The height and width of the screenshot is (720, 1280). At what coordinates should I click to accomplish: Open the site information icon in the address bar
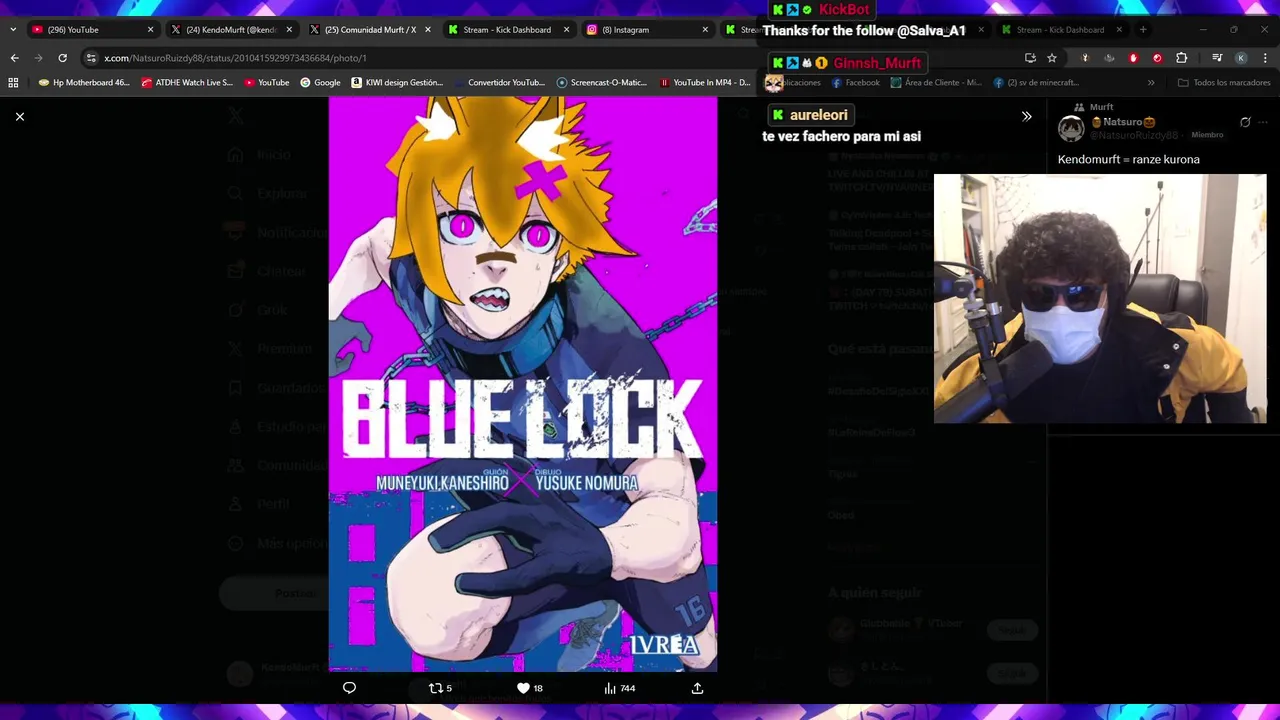pos(91,58)
